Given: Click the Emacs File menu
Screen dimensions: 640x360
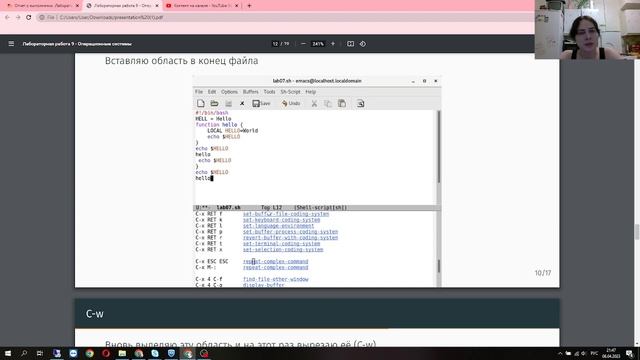Looking at the screenshot, I should (x=199, y=92).
